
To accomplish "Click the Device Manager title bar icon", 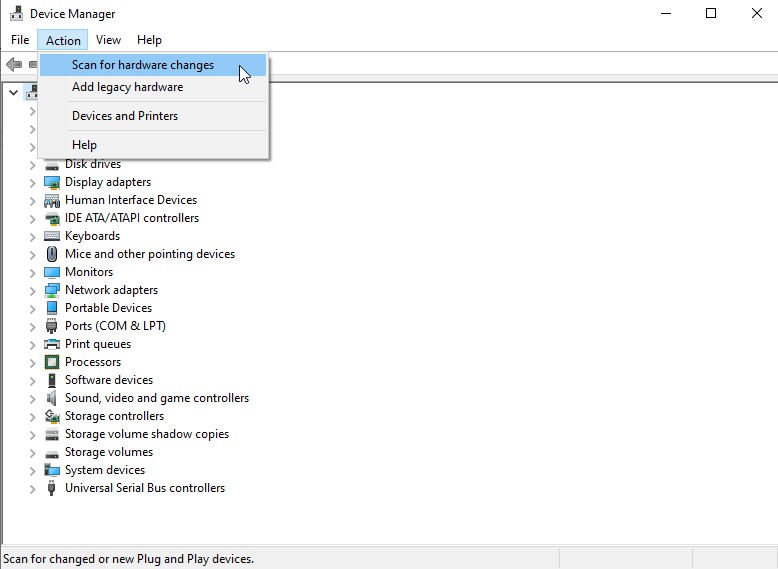I will point(16,13).
